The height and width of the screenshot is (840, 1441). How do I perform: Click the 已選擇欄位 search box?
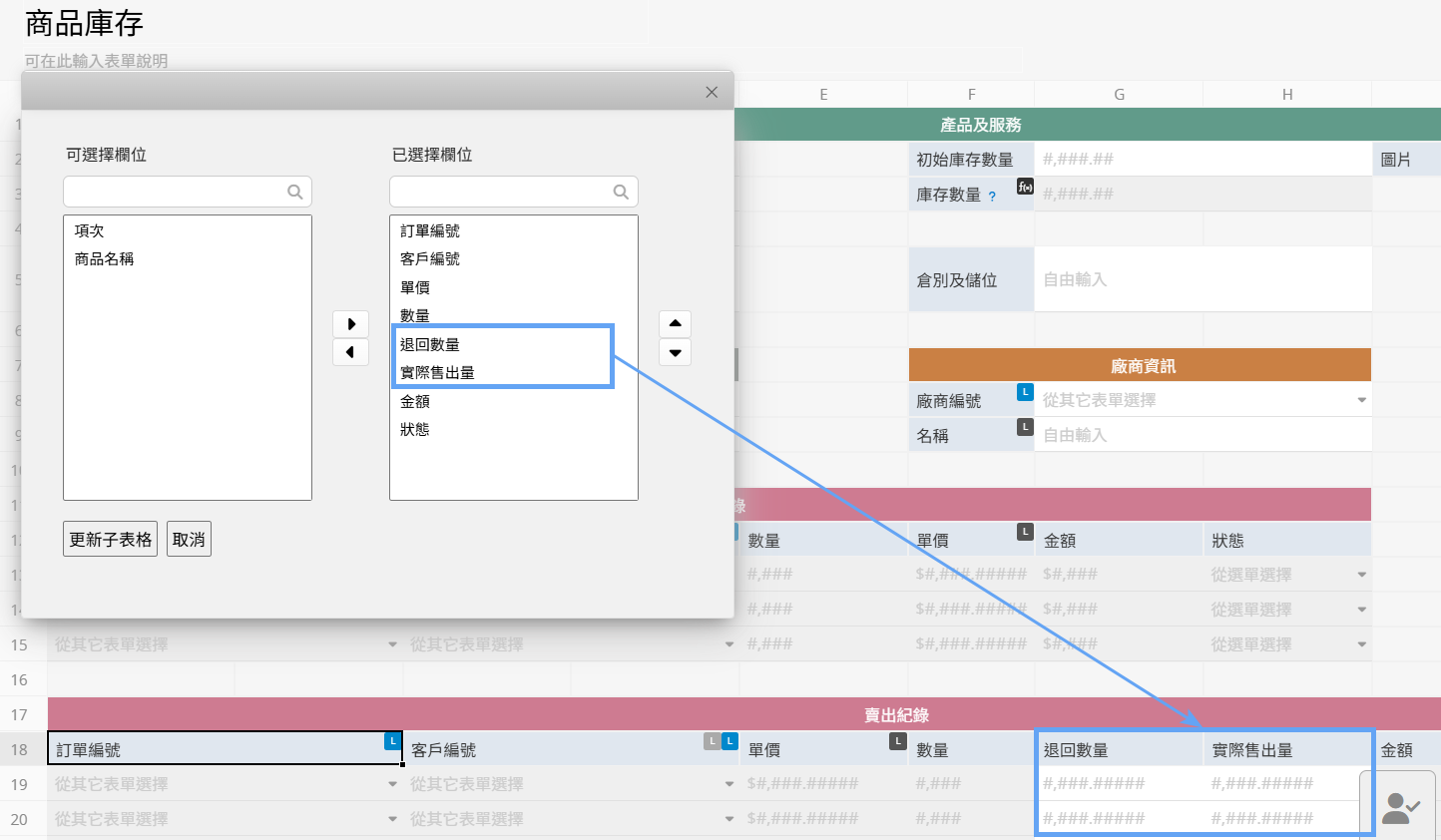coord(503,192)
